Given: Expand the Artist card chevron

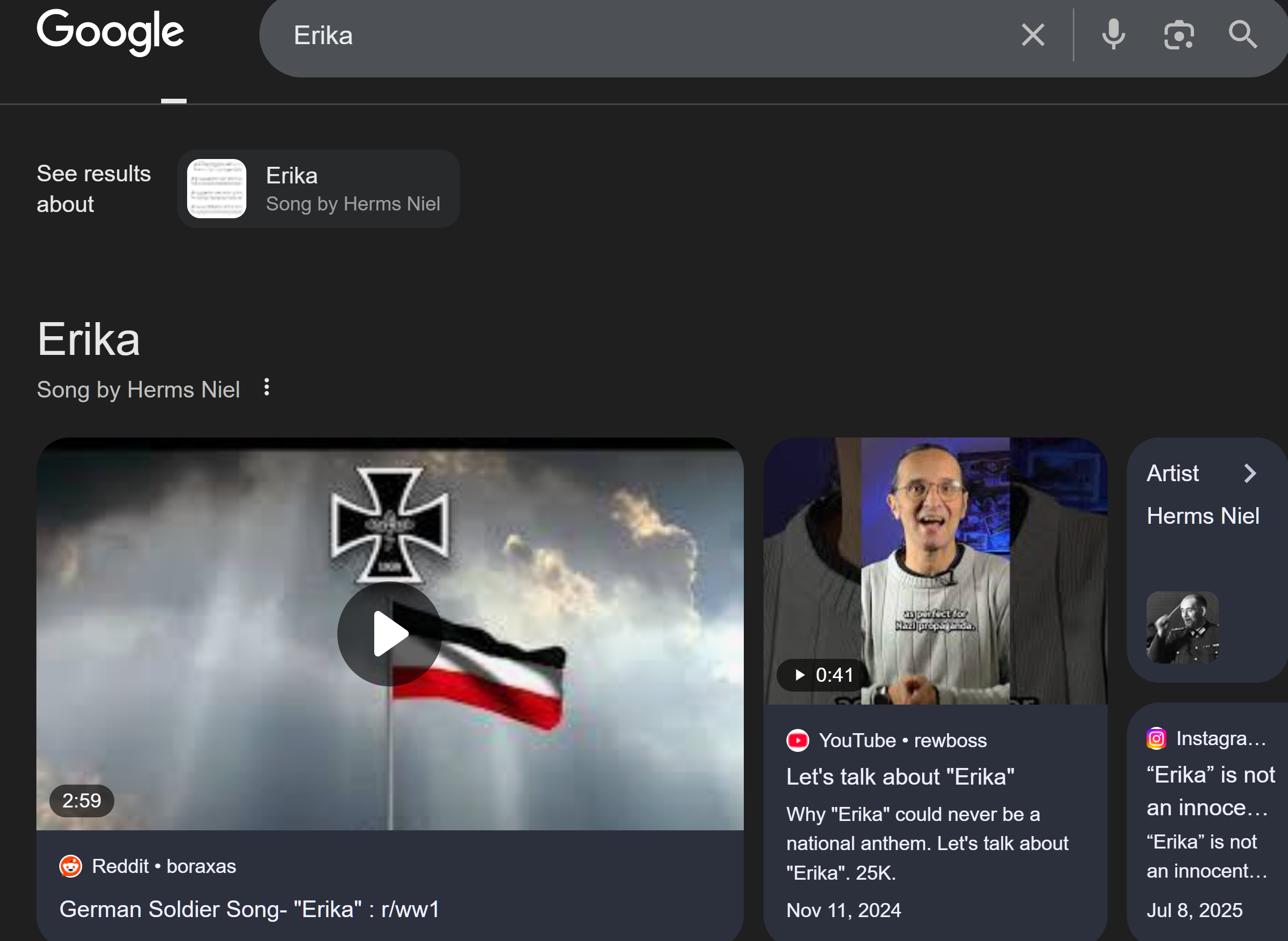Looking at the screenshot, I should (1250, 473).
